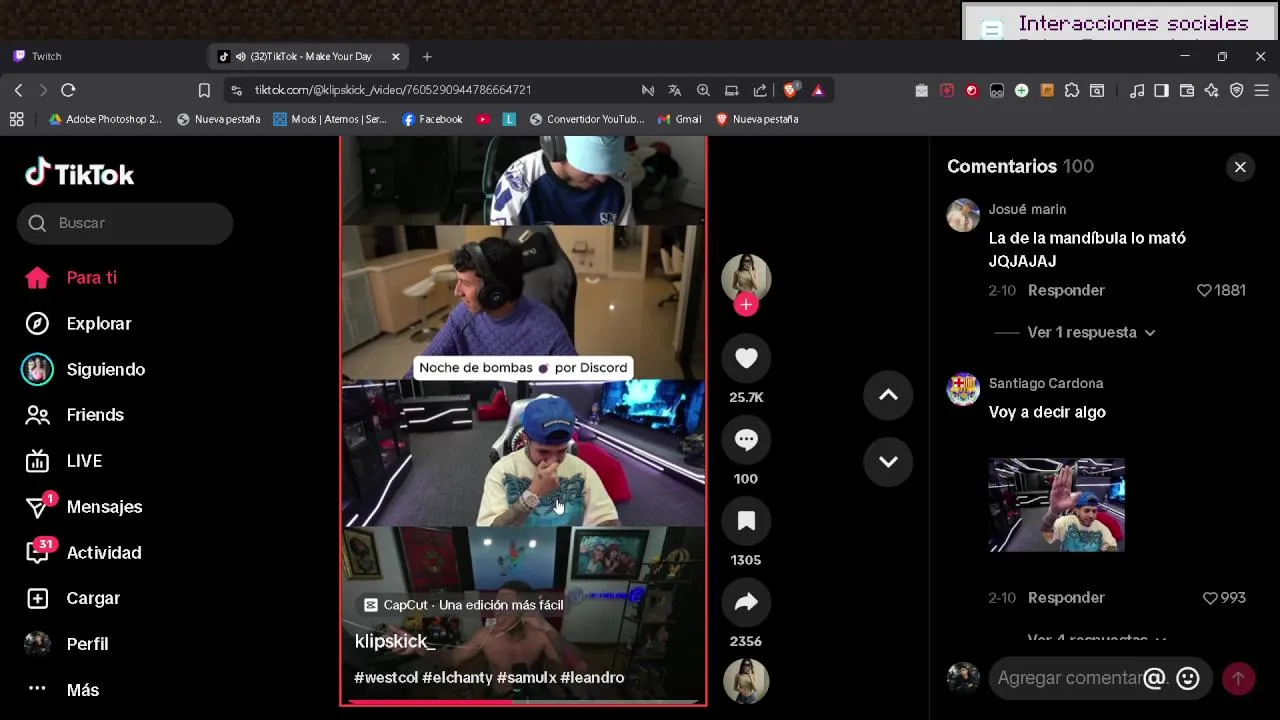Open the image in Santiago Cardona's comment
This screenshot has height=720, width=1280.
coord(1057,505)
